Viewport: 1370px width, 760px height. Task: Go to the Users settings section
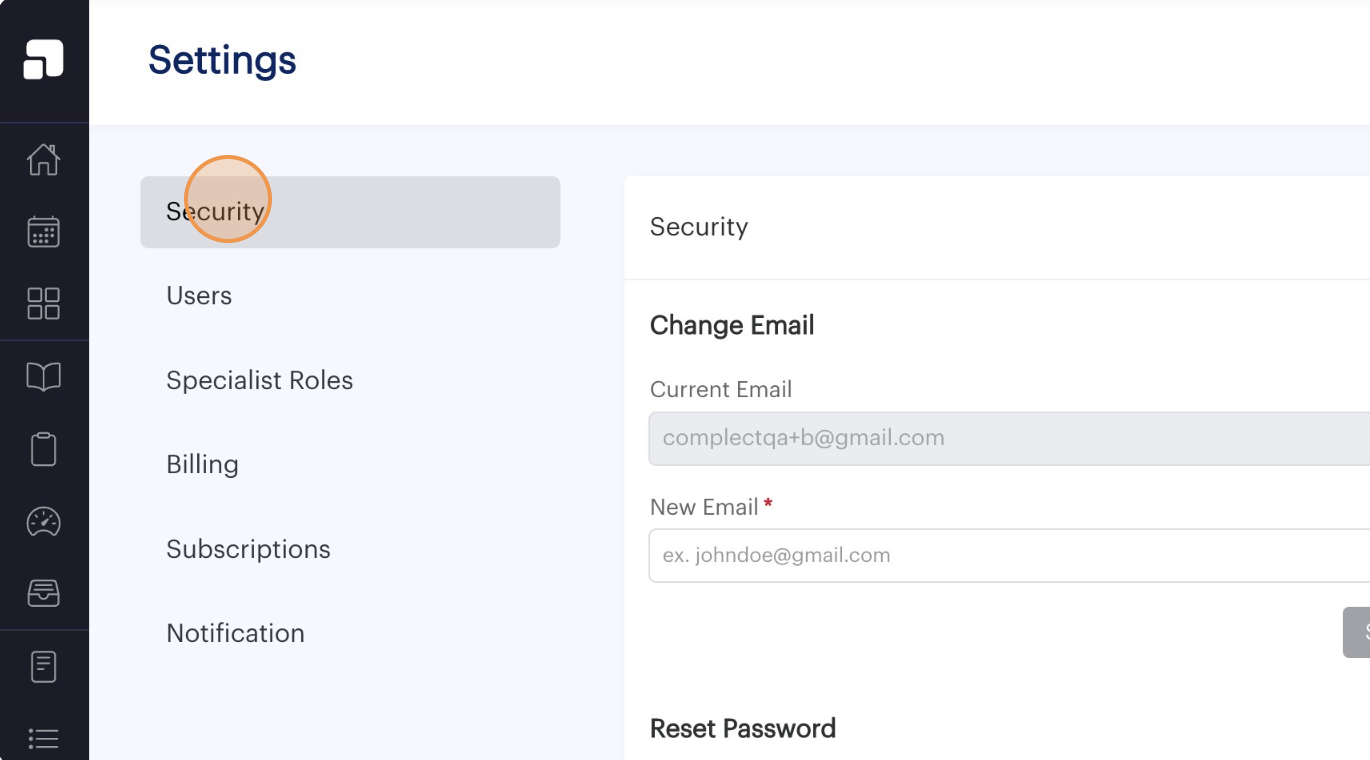click(199, 296)
